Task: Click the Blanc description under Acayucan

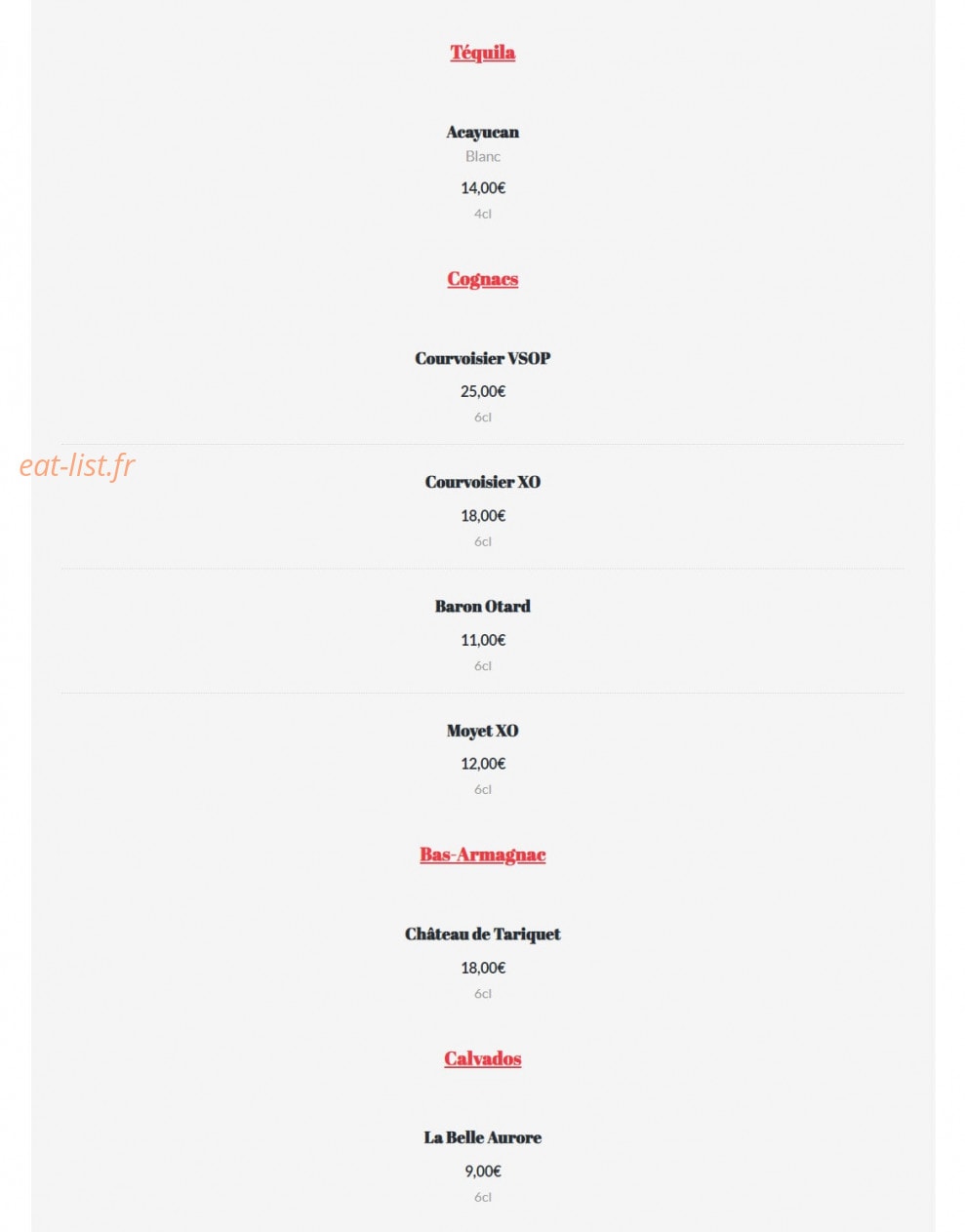Action: [482, 156]
